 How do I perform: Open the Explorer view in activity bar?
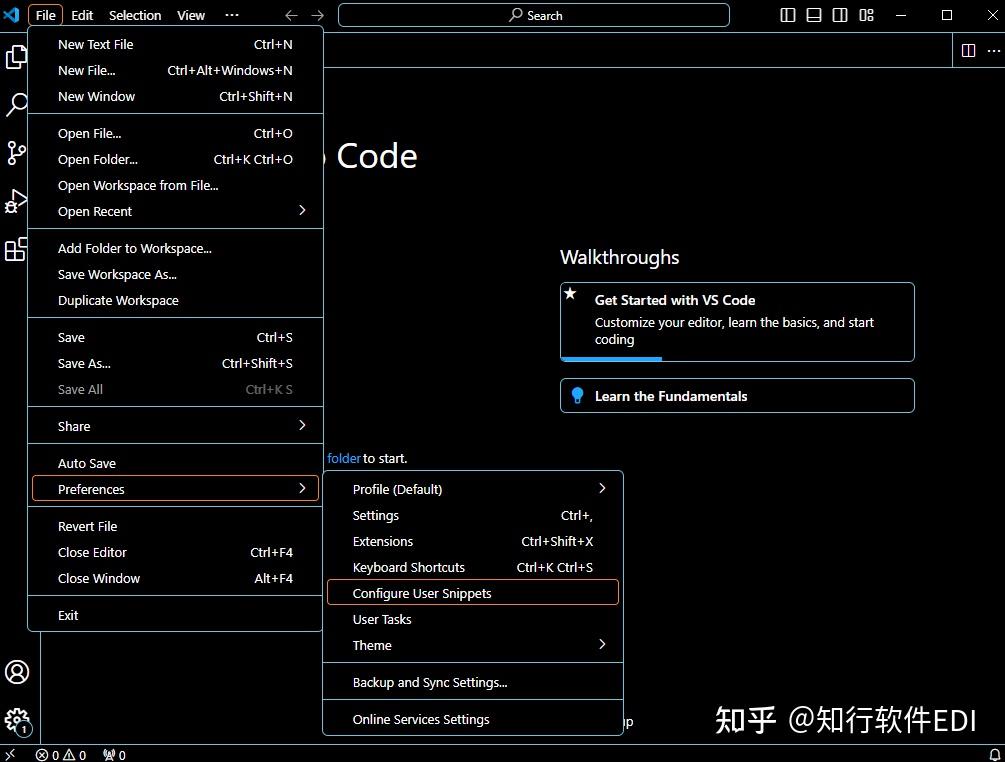click(16, 57)
